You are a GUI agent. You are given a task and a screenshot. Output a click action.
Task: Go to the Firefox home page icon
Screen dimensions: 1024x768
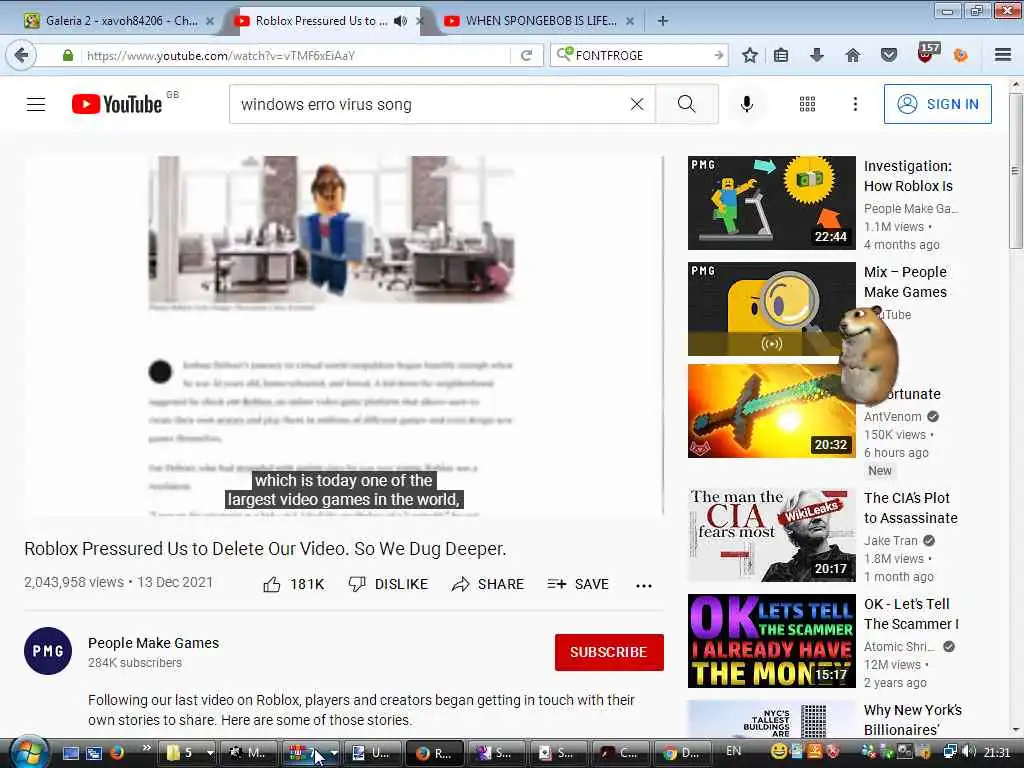(x=852, y=56)
